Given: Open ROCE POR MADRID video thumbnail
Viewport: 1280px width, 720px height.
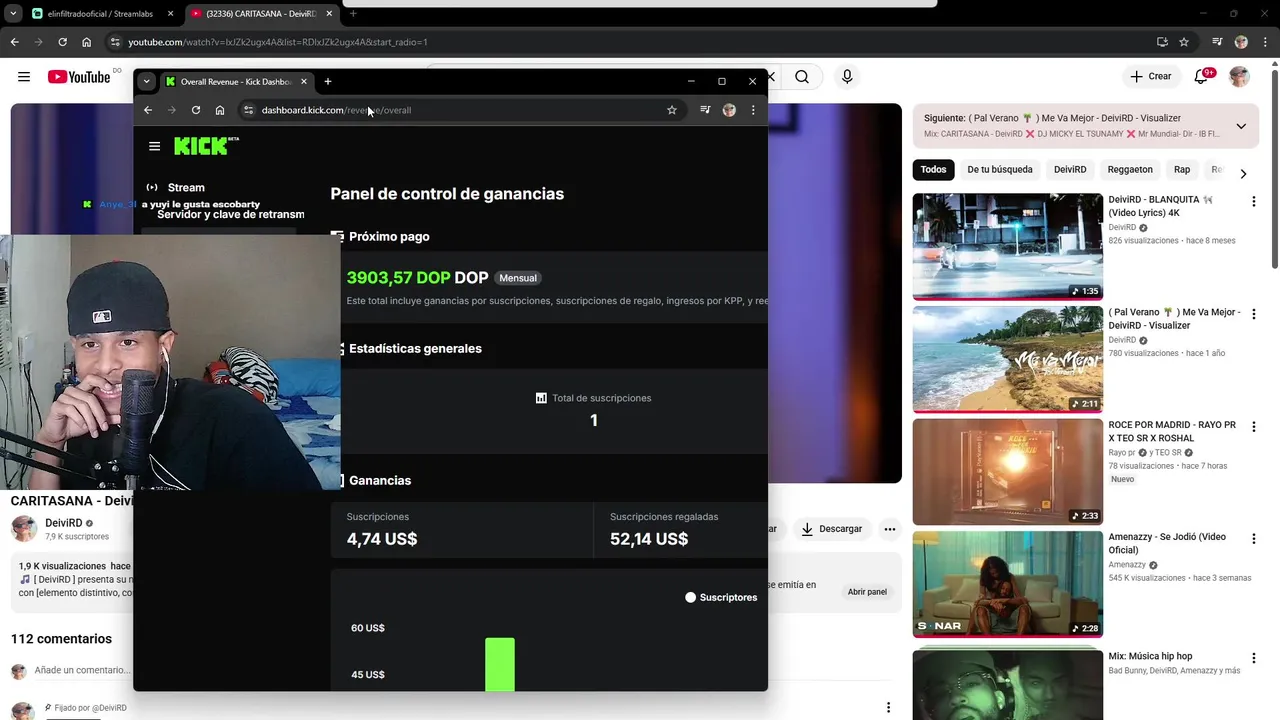Looking at the screenshot, I should tap(1007, 471).
